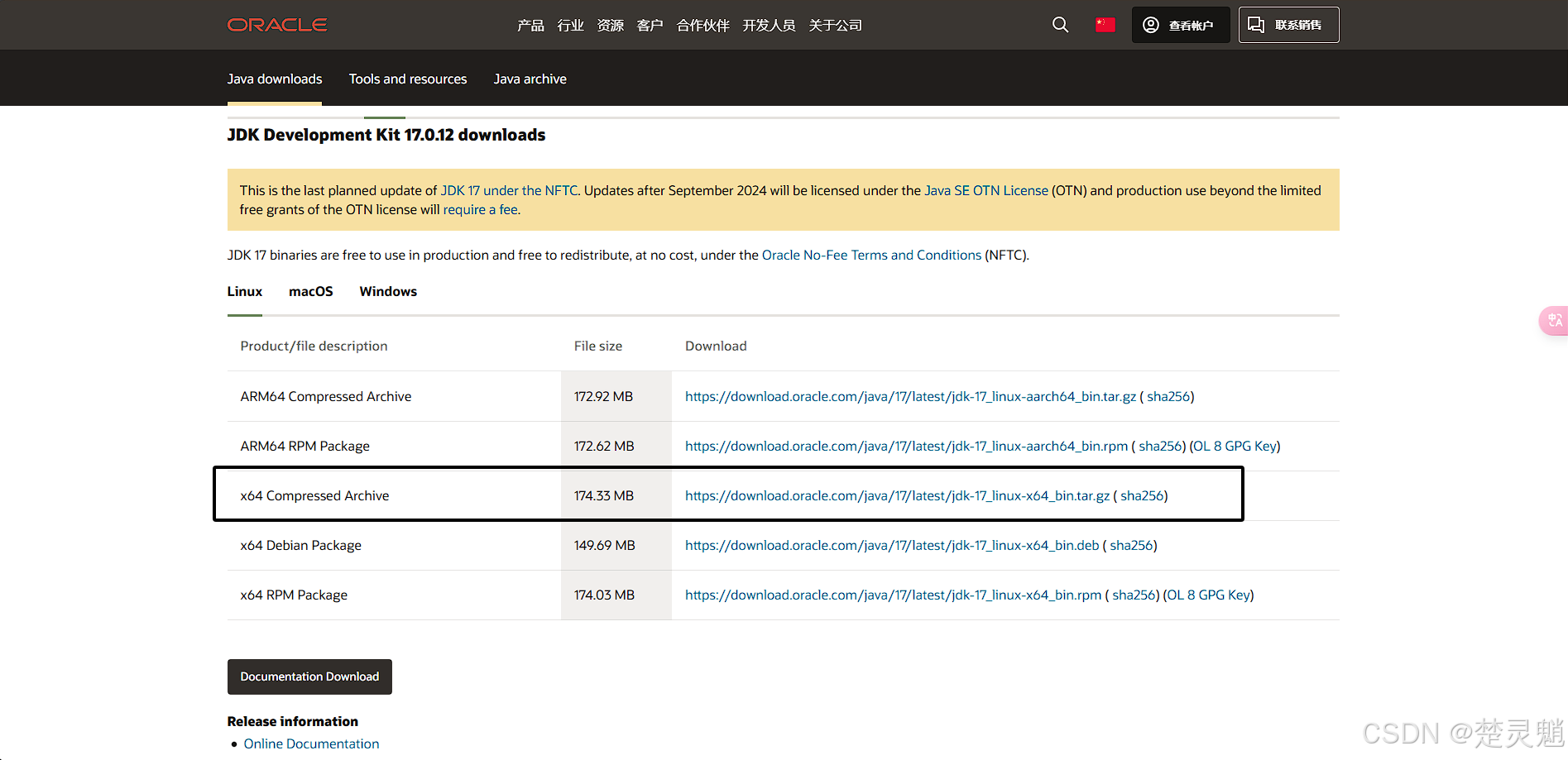This screenshot has width=1568, height=760.
Task: Download jdk-17_linux-x64_bin.tar.gz link
Action: tap(897, 495)
